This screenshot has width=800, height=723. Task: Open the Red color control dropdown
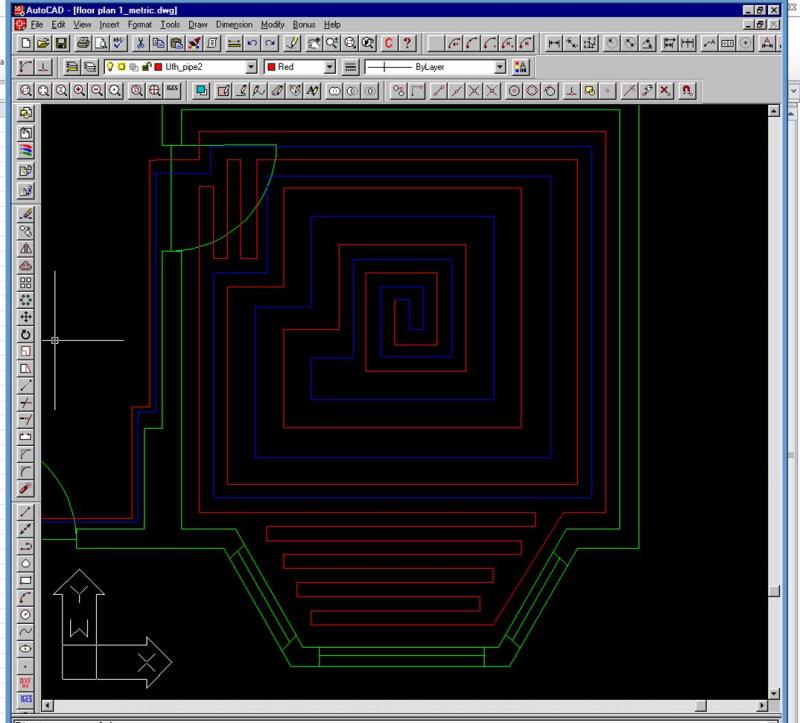click(330, 67)
